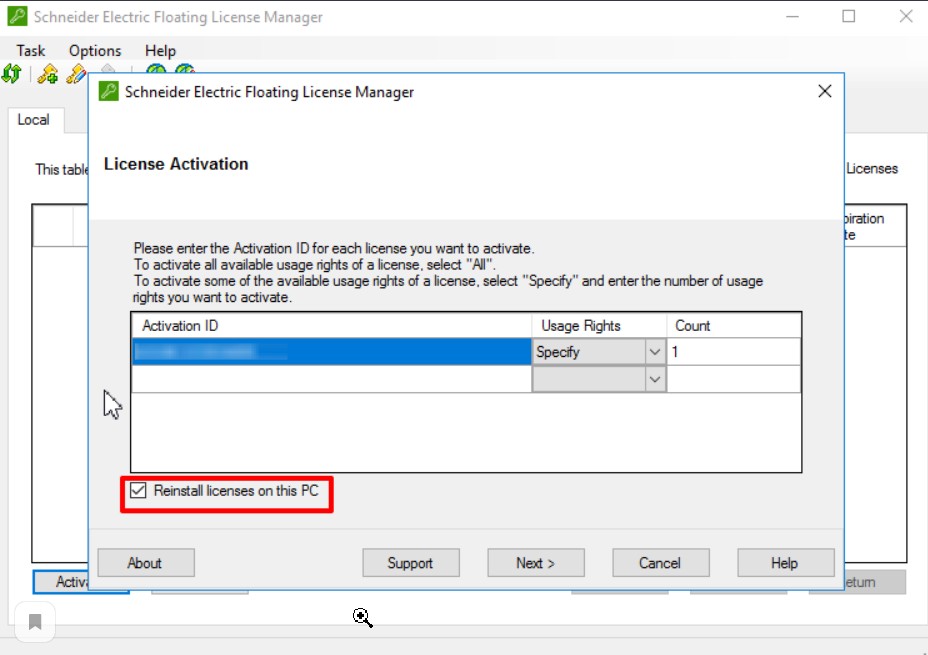This screenshot has width=928, height=655.
Task: Toggle Reinstall licenses on this PC checkbox
Action: pos(138,491)
